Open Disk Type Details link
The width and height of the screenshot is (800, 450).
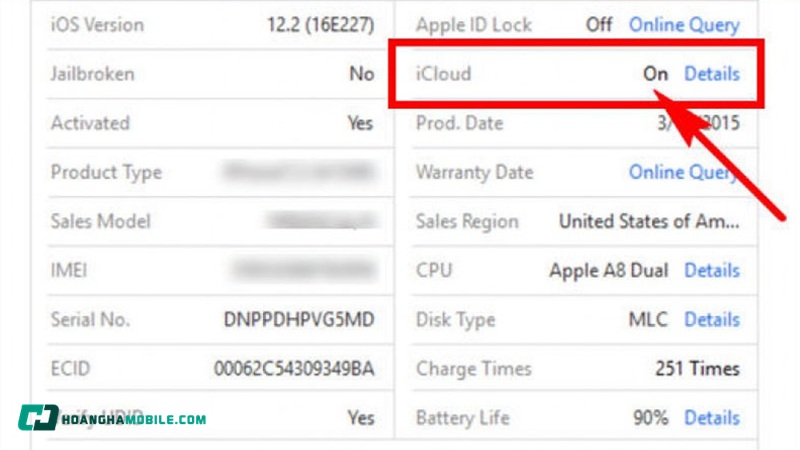pyautogui.click(x=711, y=320)
